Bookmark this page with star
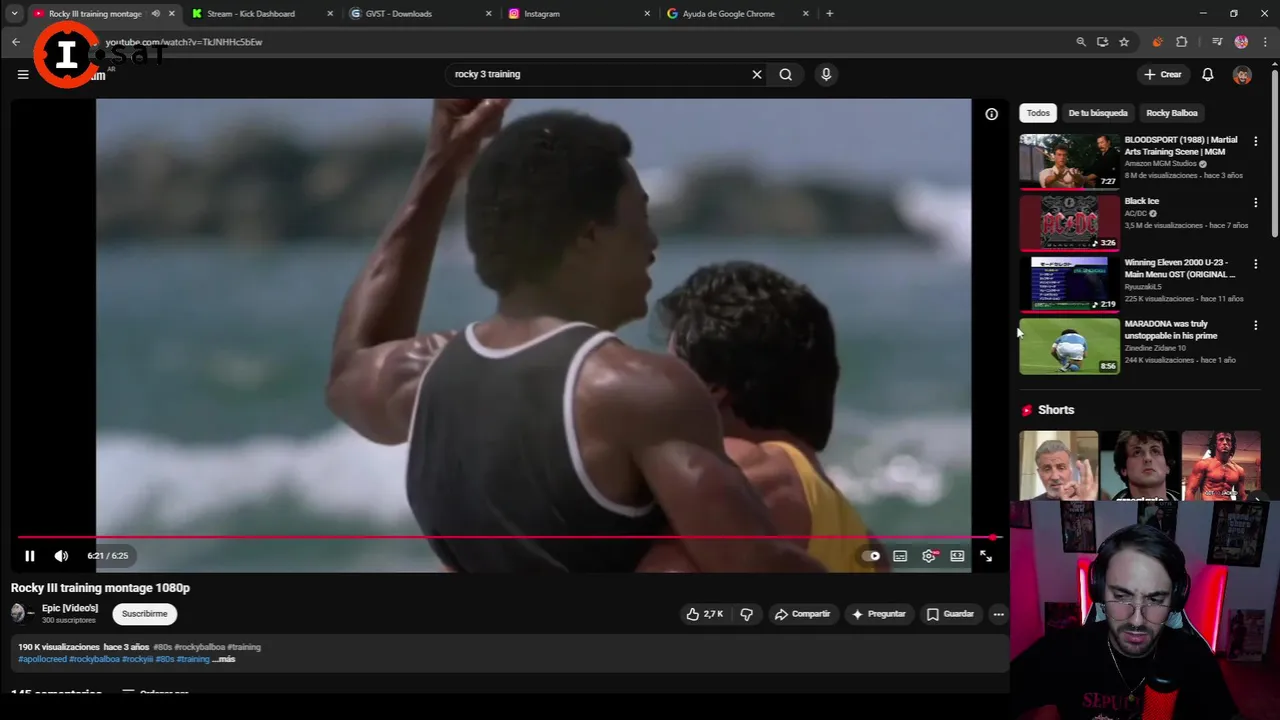 point(1124,42)
